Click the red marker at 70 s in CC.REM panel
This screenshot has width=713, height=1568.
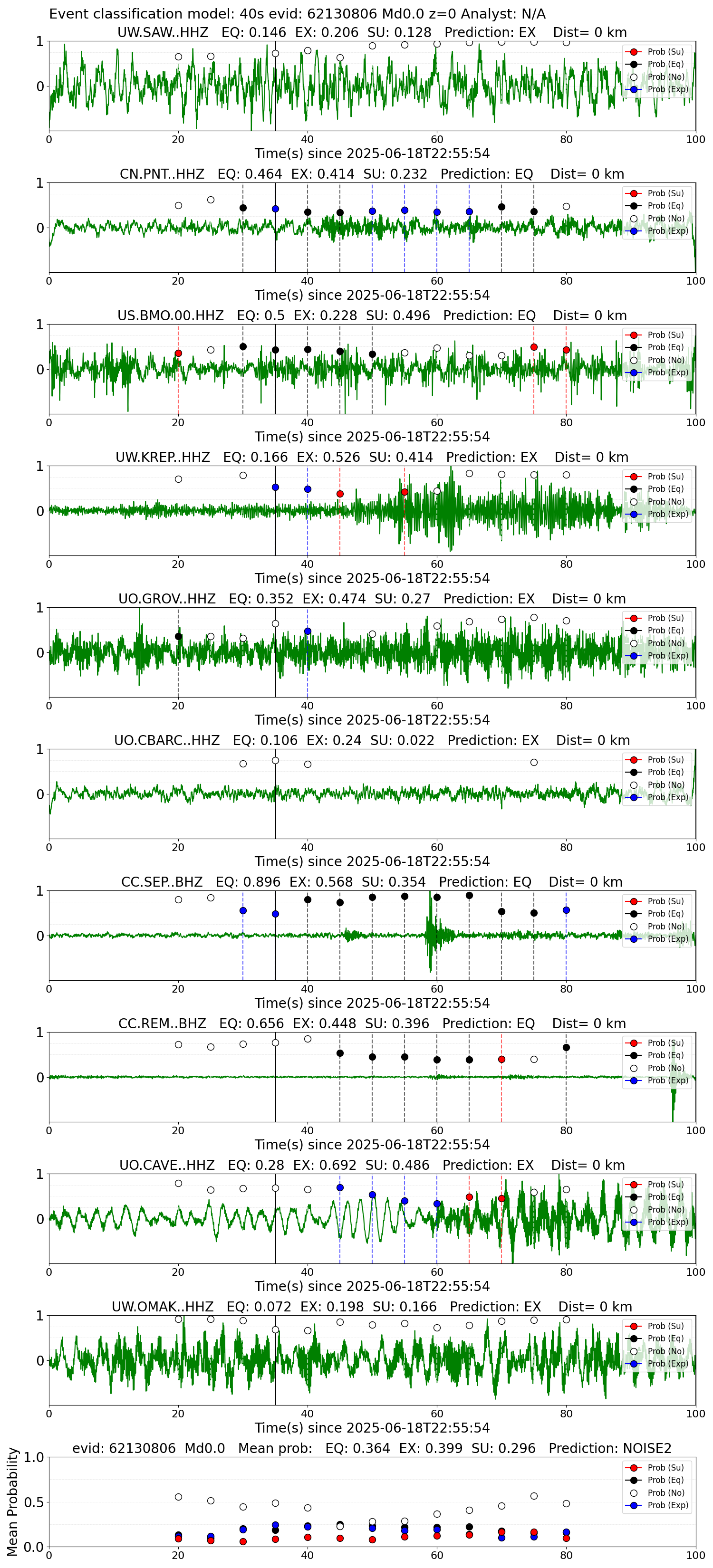(x=502, y=1059)
